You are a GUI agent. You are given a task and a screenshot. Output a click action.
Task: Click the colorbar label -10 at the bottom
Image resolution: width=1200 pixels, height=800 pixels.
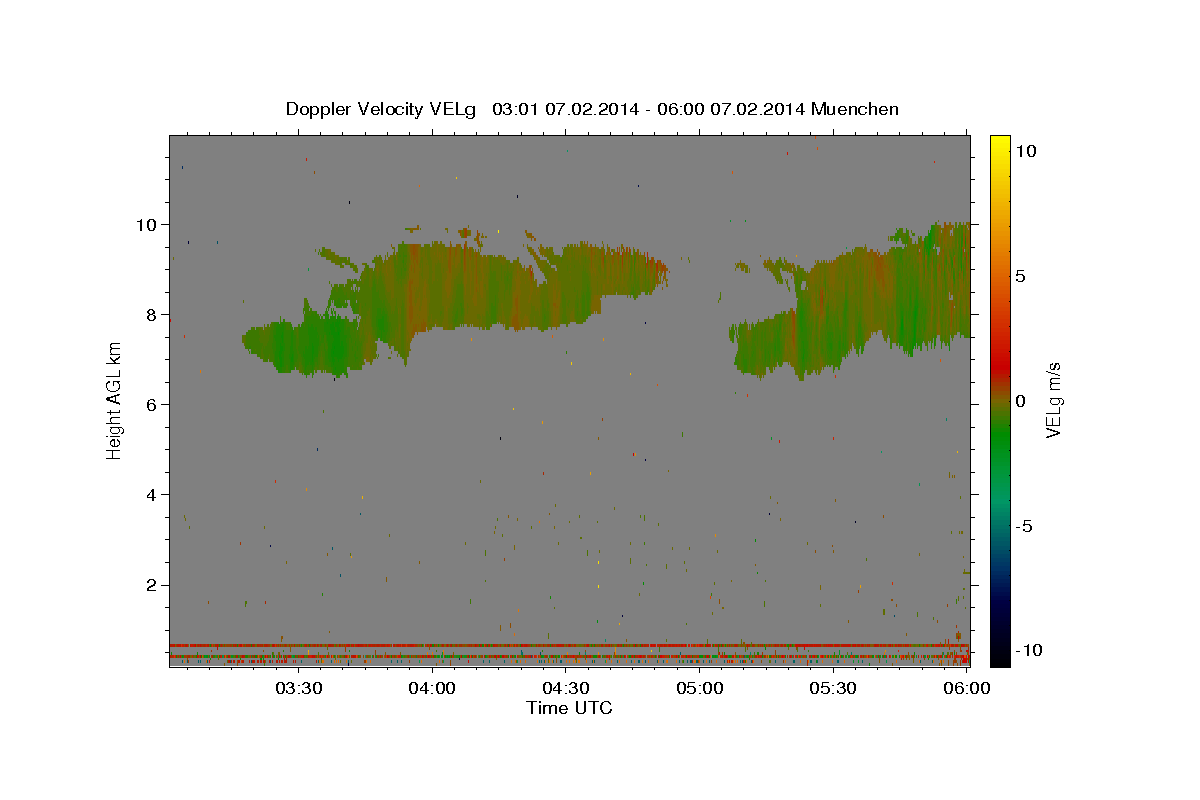1029,650
